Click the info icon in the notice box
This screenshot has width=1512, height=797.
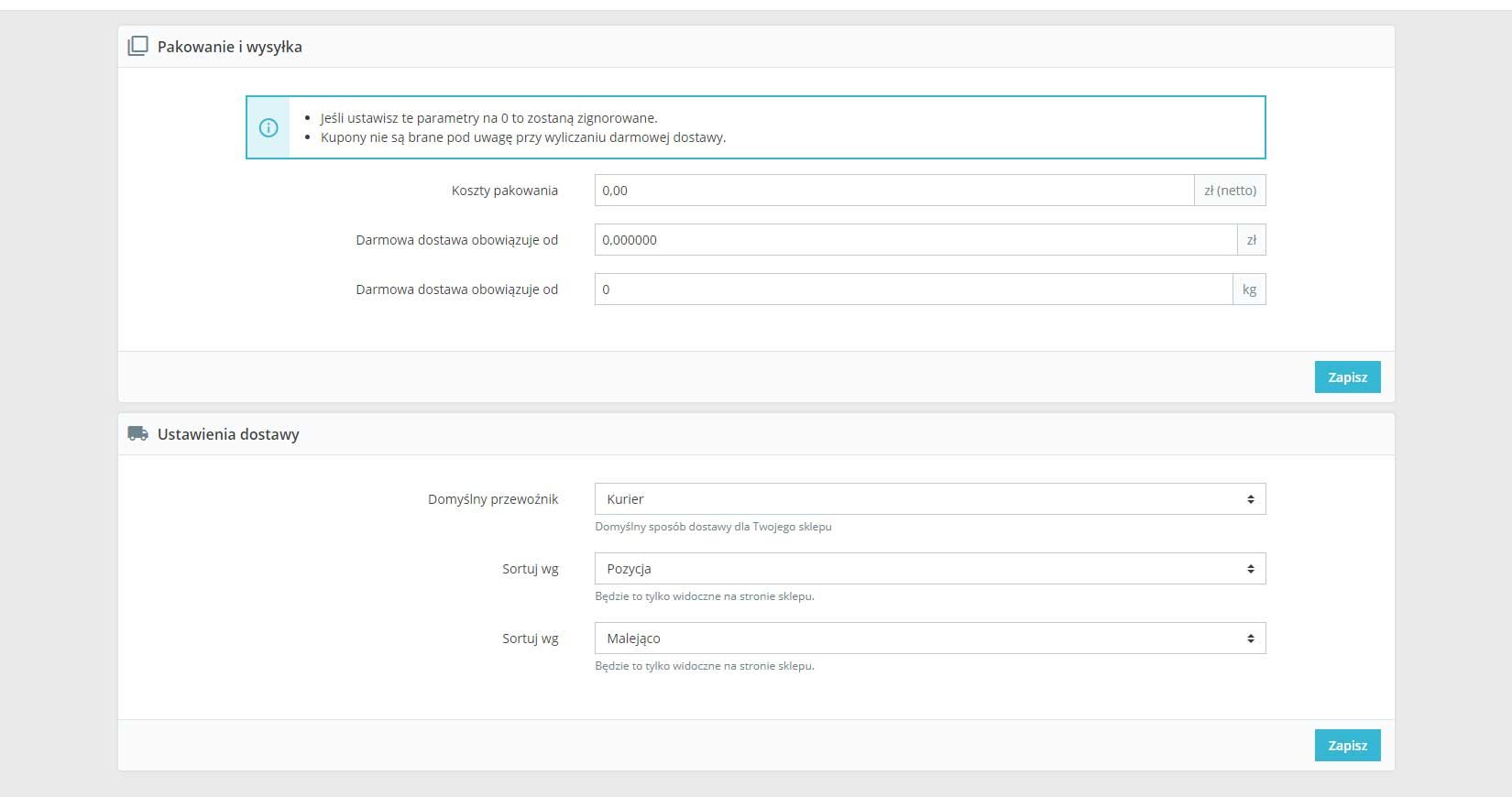268,127
